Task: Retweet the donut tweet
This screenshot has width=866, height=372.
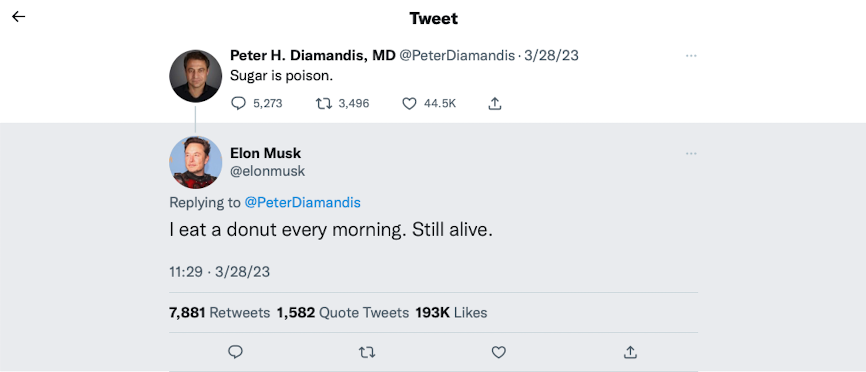Action: [x=367, y=352]
